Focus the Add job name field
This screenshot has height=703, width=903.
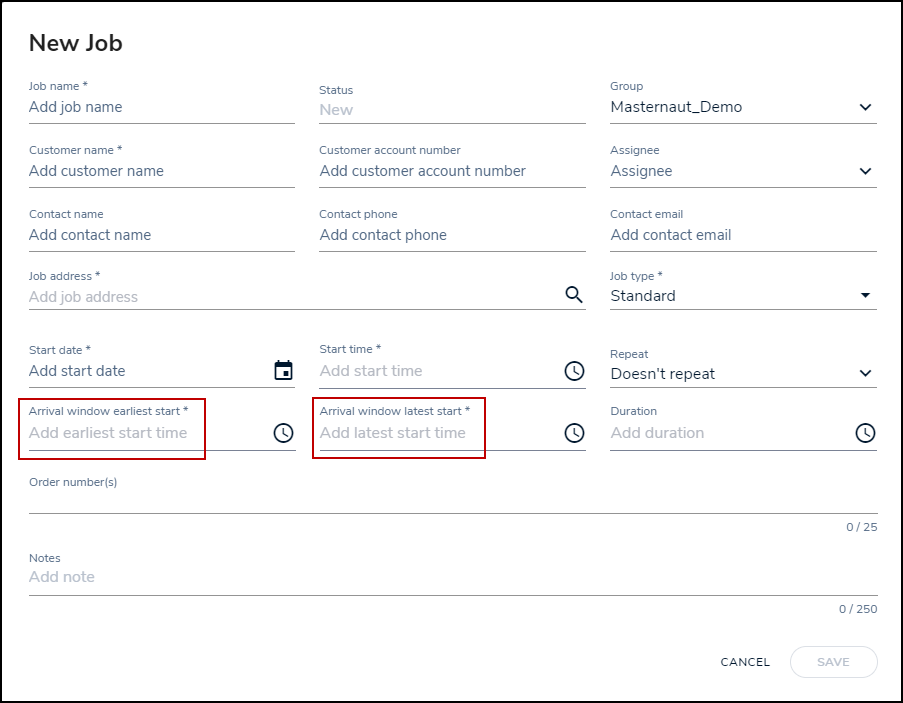[162, 107]
